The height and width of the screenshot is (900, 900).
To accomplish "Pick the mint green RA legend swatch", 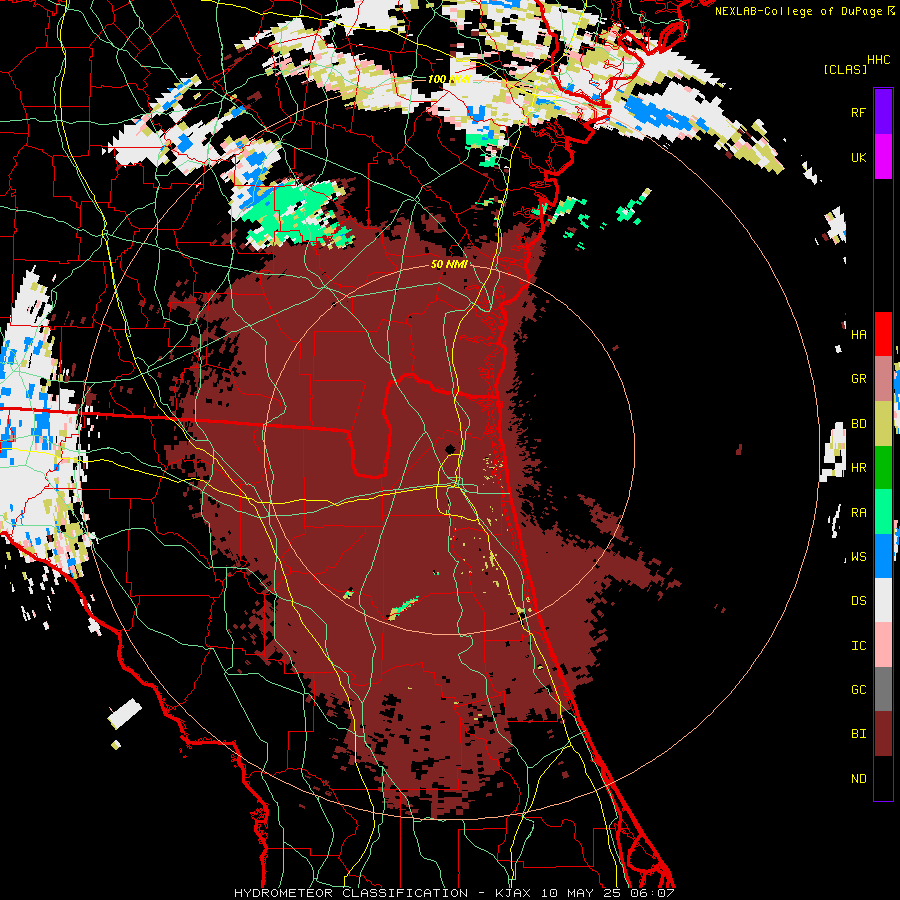I will (x=883, y=512).
